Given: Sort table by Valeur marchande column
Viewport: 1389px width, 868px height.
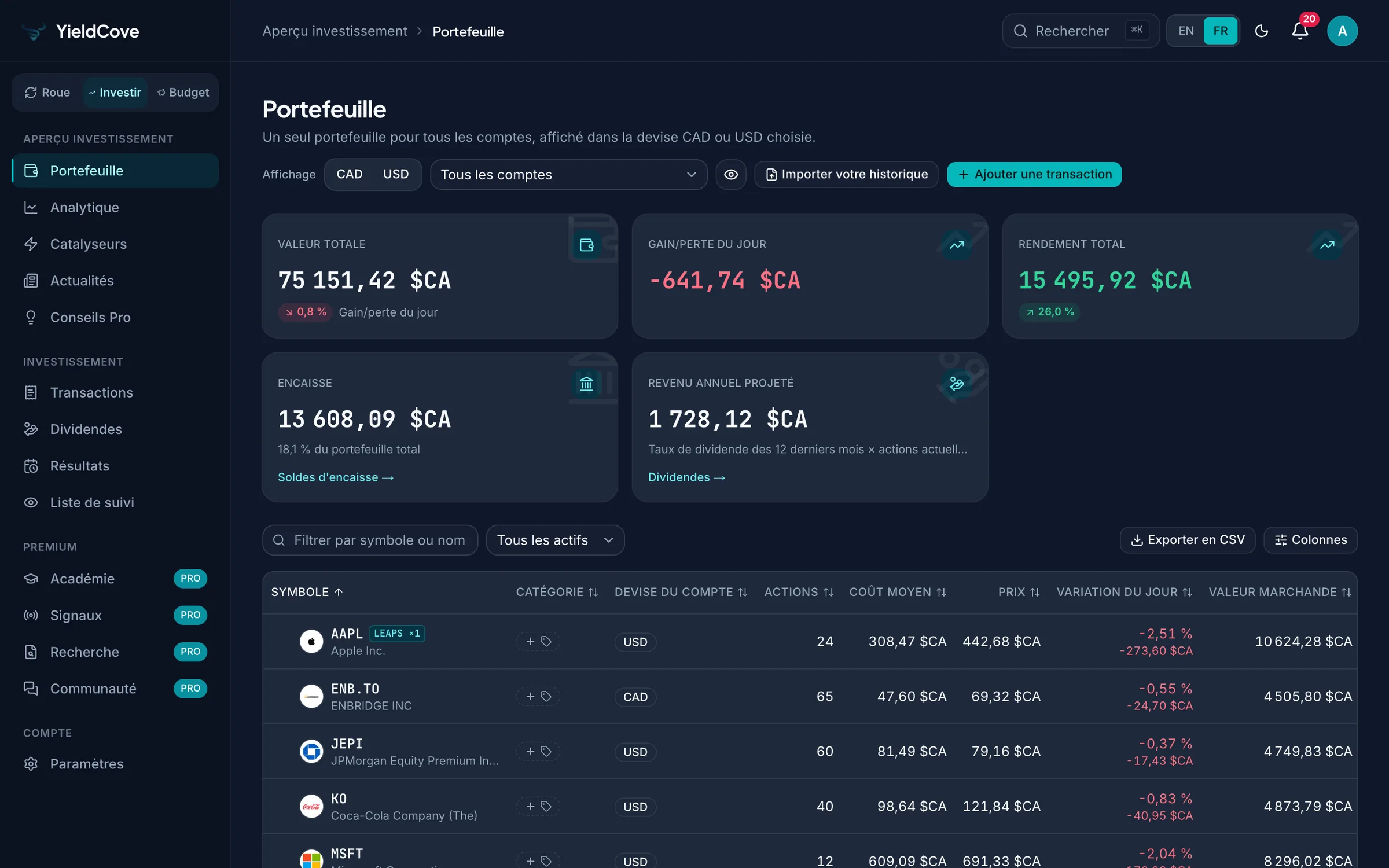Looking at the screenshot, I should 1280,592.
